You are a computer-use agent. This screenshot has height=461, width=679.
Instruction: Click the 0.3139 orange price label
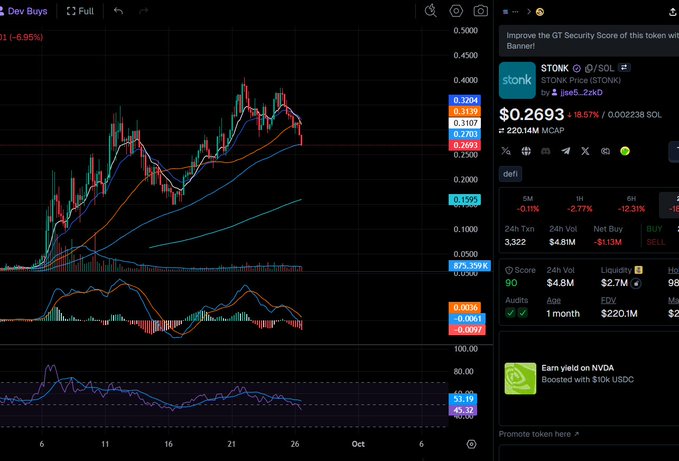point(465,112)
